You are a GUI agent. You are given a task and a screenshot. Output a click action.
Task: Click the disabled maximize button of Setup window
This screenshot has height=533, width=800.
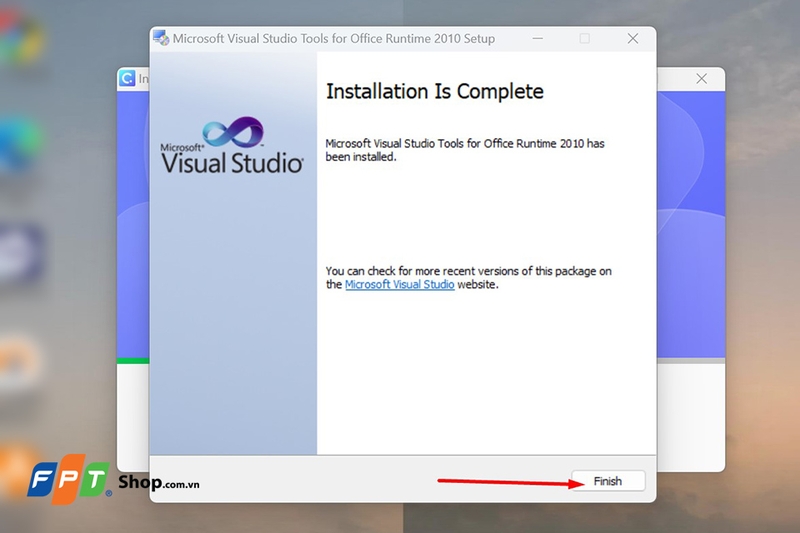[585, 38]
